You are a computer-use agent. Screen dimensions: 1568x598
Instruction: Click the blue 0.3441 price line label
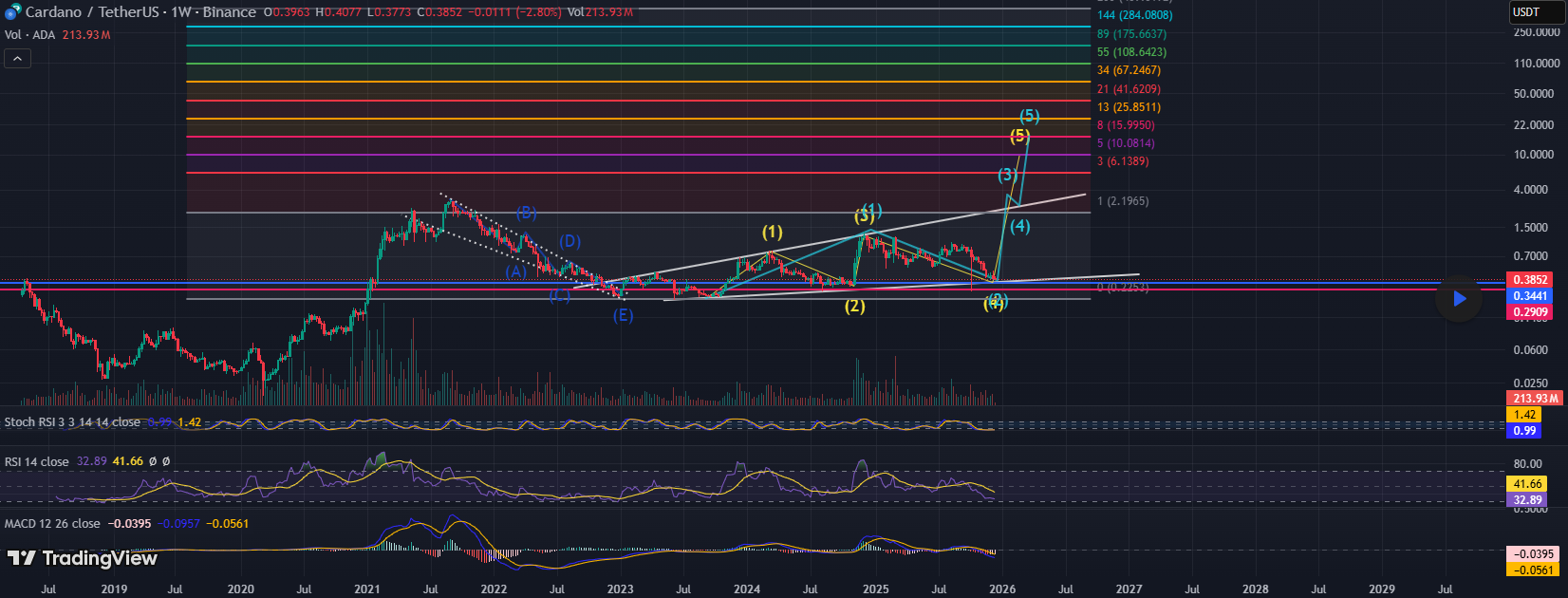pos(1530,296)
